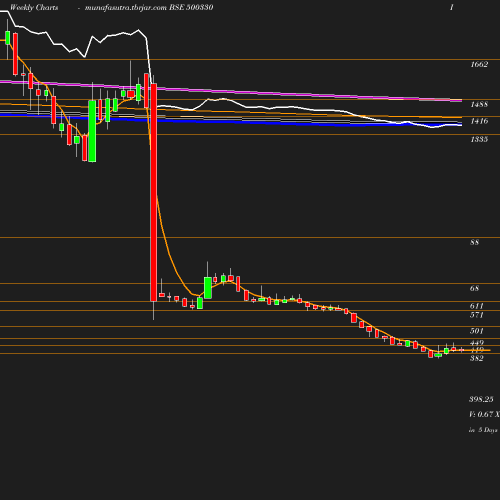Click the 88 price level label
The image size is (500, 500).
click(x=474, y=242)
